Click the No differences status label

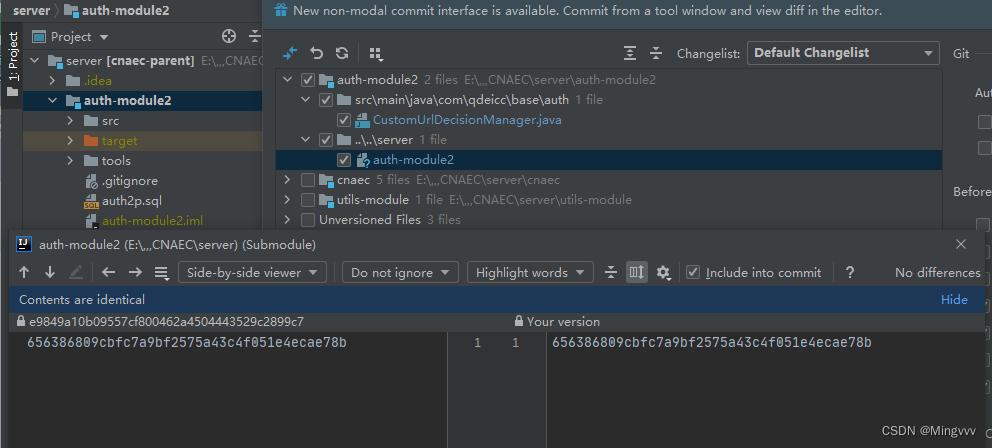[x=938, y=273]
